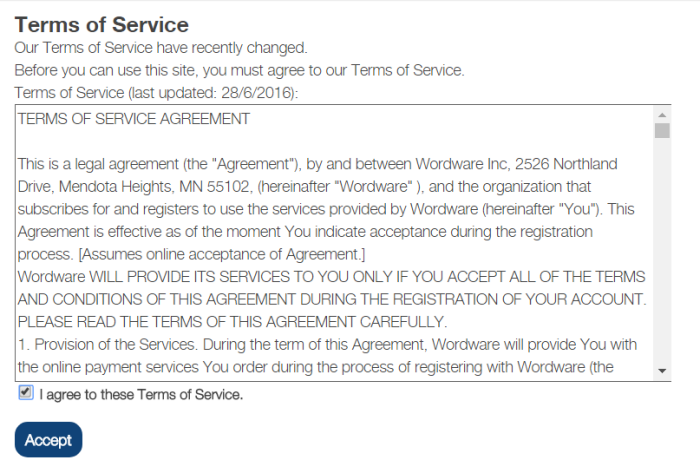Click the 'Agreement is effective as of the moment' line
The width and height of the screenshot is (700, 473).
tap(305, 232)
